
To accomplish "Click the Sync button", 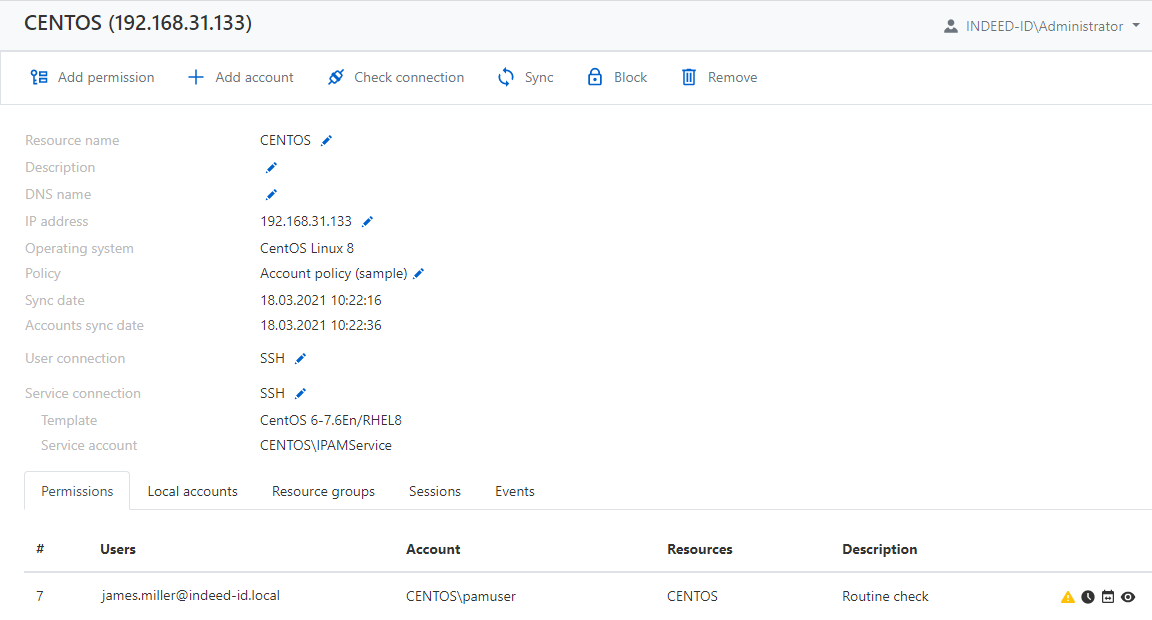I will click(526, 78).
